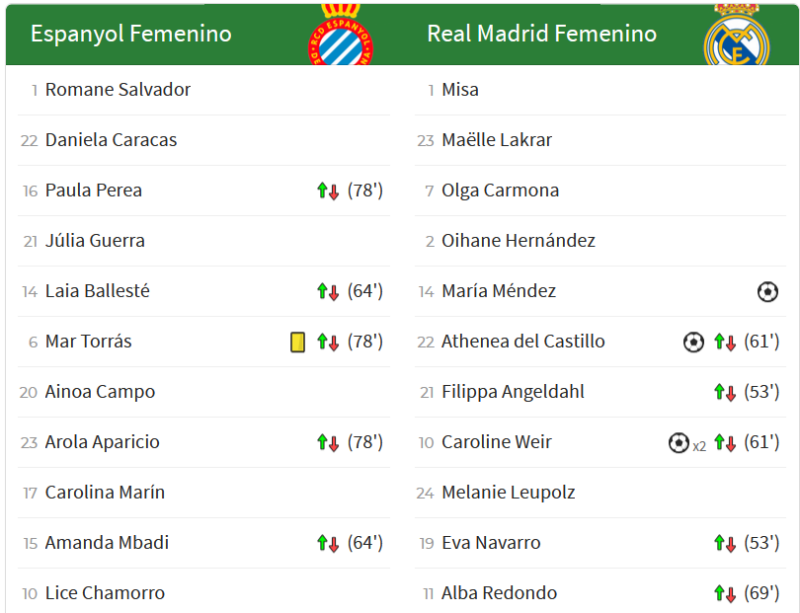Viewport: 800px width, 613px height.
Task: Open Olga Carmona's player name
Action: 500,191
